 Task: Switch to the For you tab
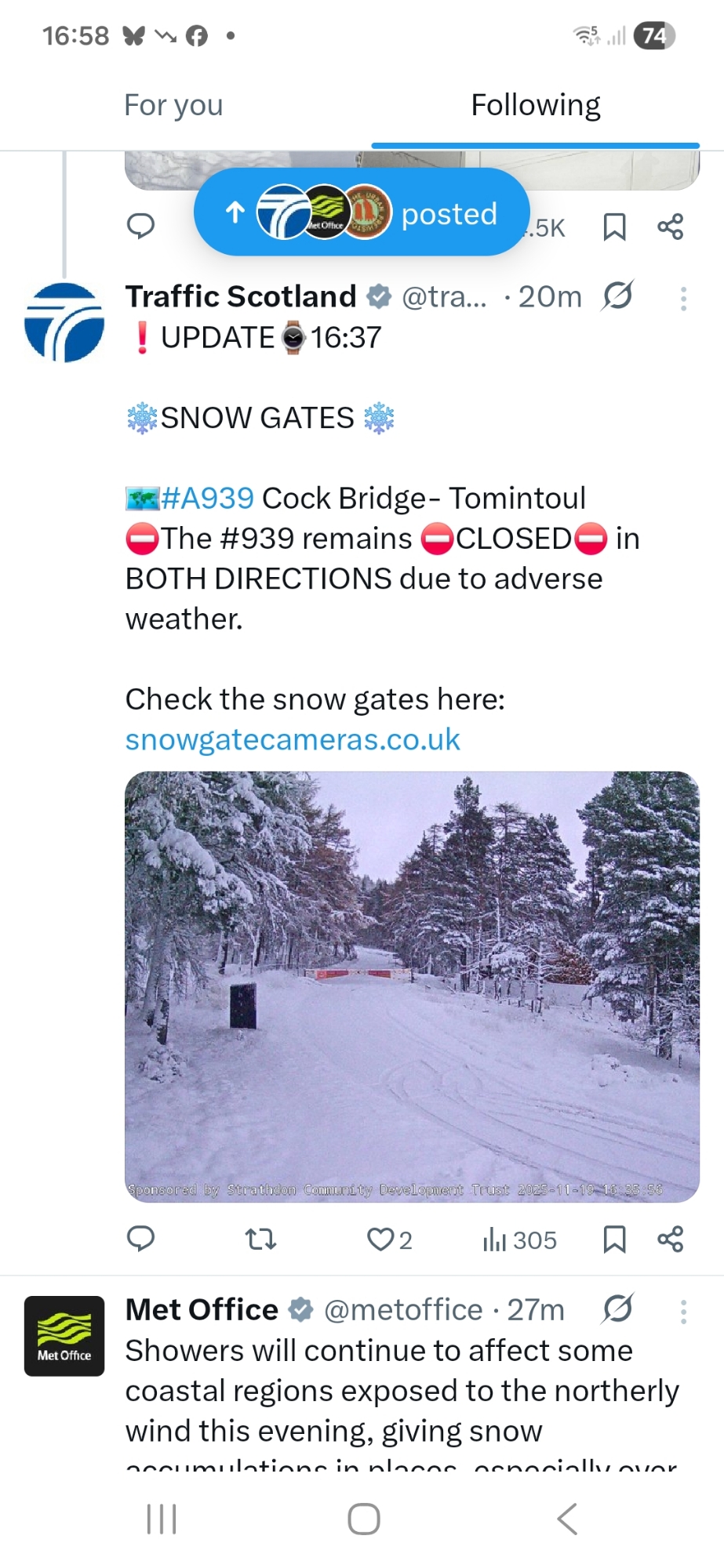tap(173, 105)
